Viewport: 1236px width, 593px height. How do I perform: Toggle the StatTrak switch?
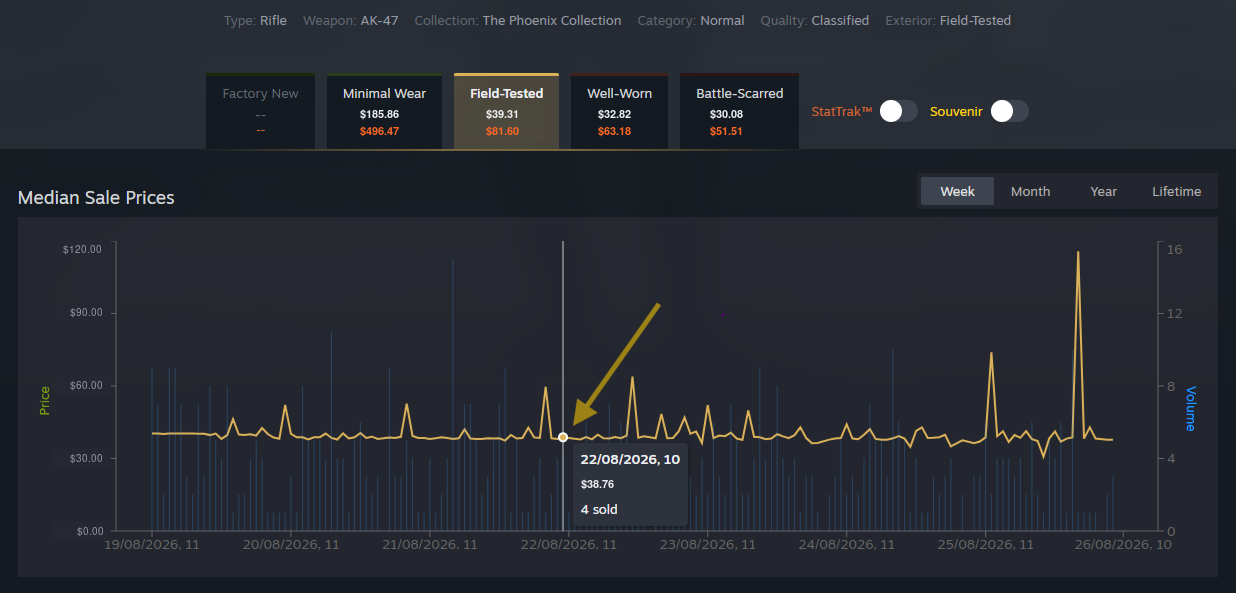coord(898,111)
